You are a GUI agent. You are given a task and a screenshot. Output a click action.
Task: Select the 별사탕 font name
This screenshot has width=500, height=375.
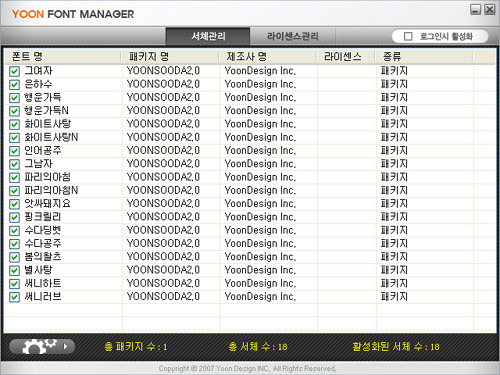click(38, 270)
